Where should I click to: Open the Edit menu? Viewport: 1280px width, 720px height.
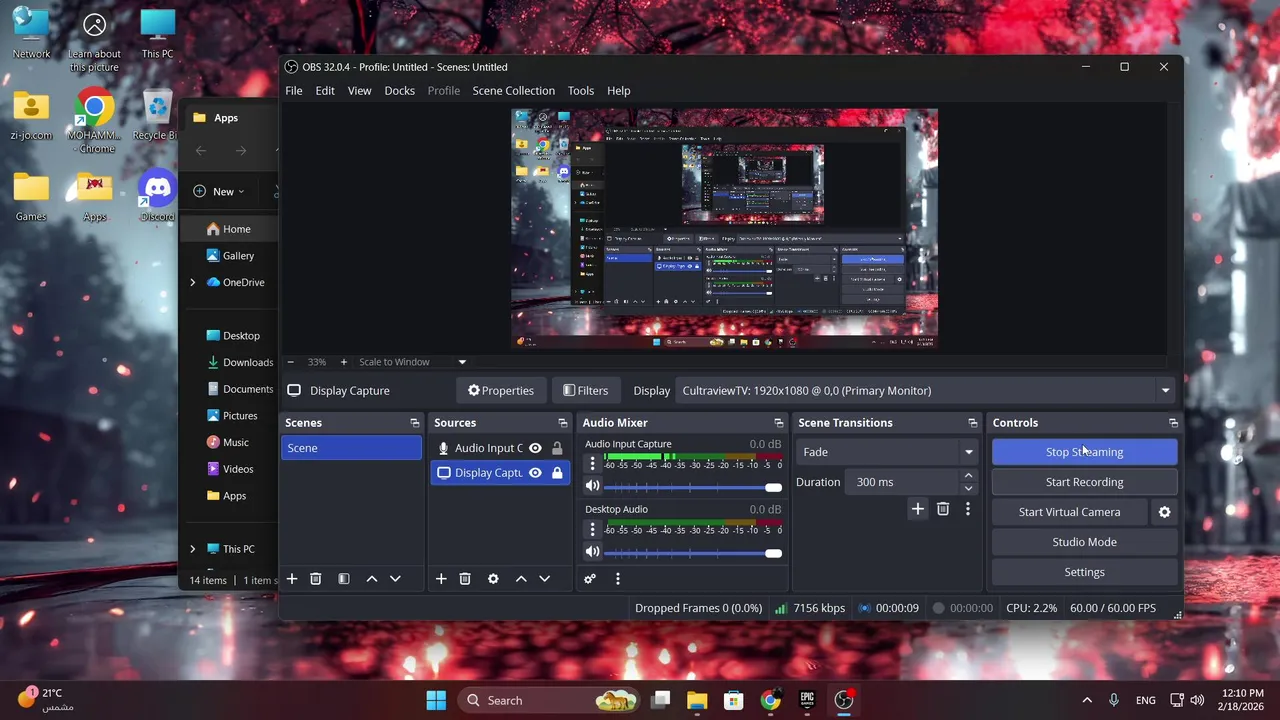pos(325,91)
